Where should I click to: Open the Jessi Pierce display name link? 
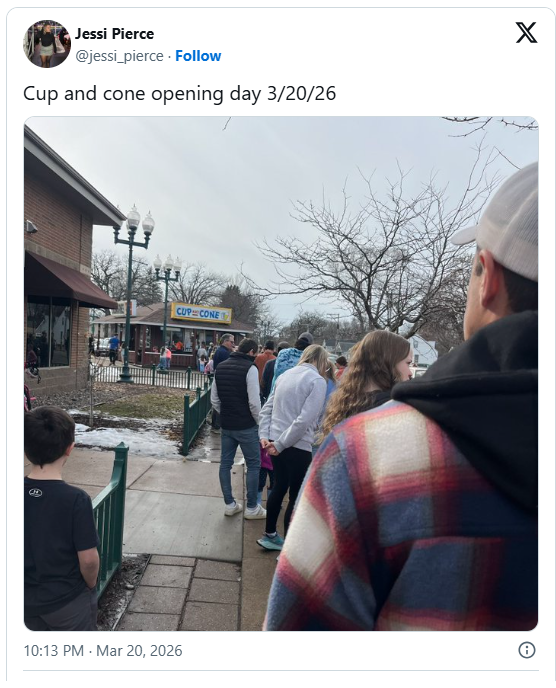(x=115, y=34)
